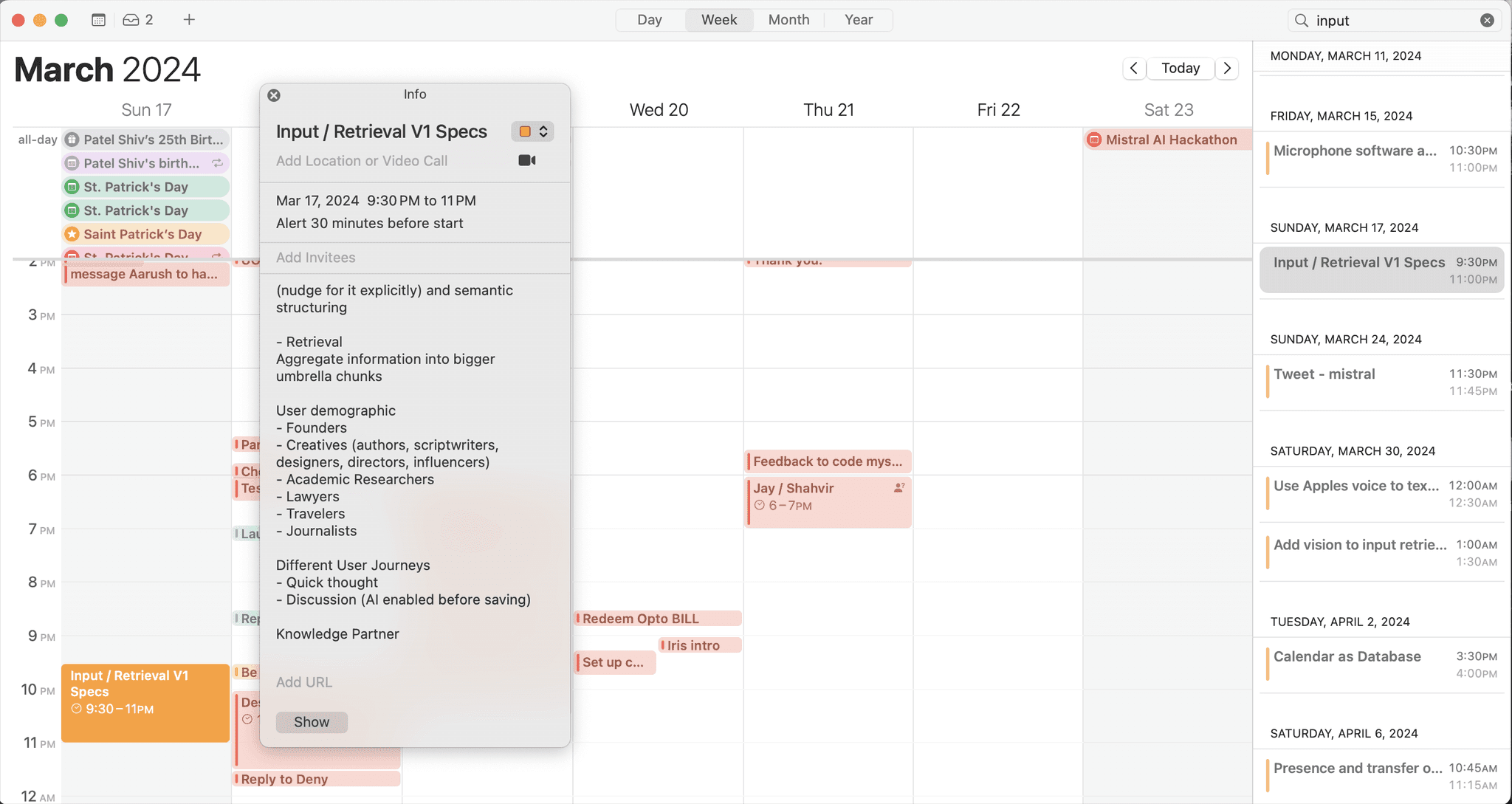Click the left arrow to go previous week
This screenshot has width=1512, height=804.
coord(1134,68)
